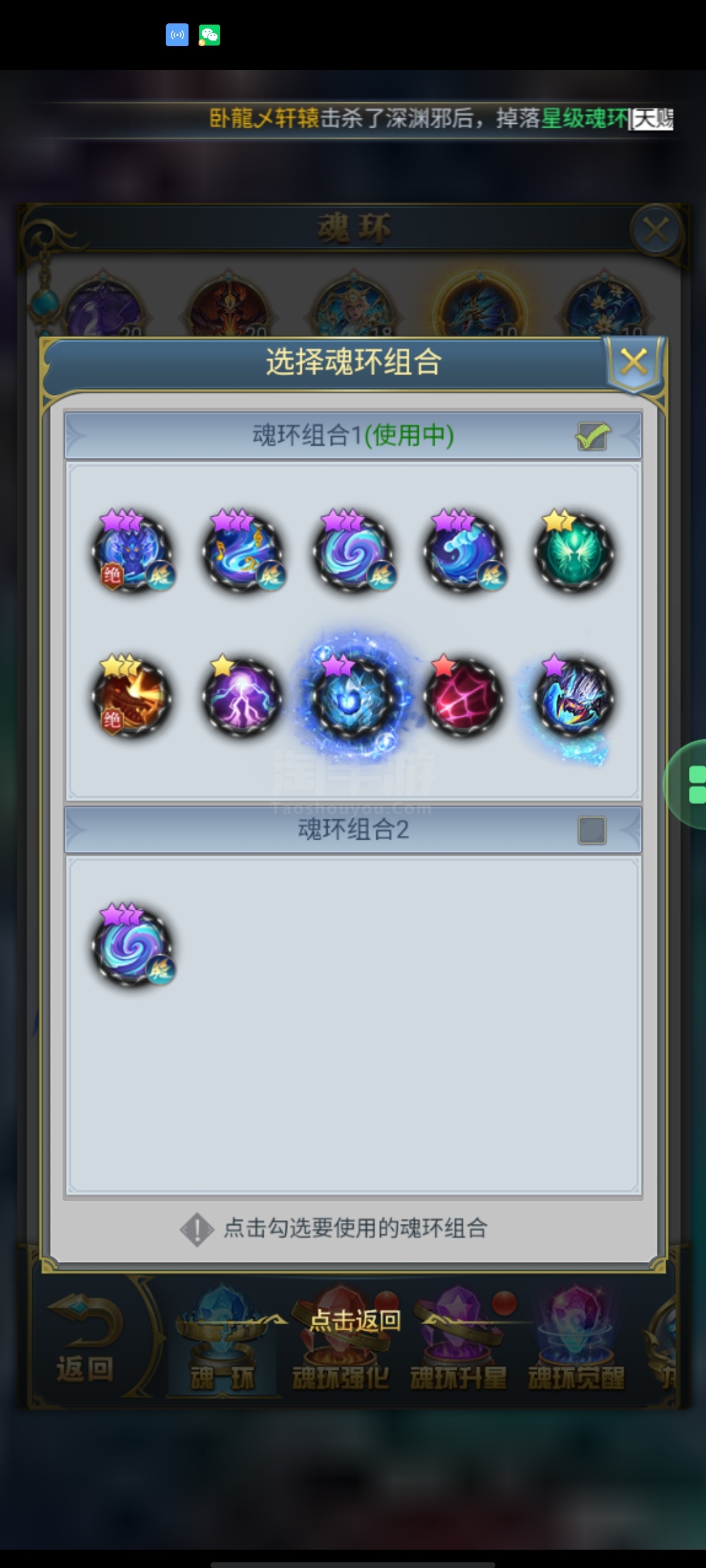
Task: Tap the music note wave soul ring
Action: 243,551
